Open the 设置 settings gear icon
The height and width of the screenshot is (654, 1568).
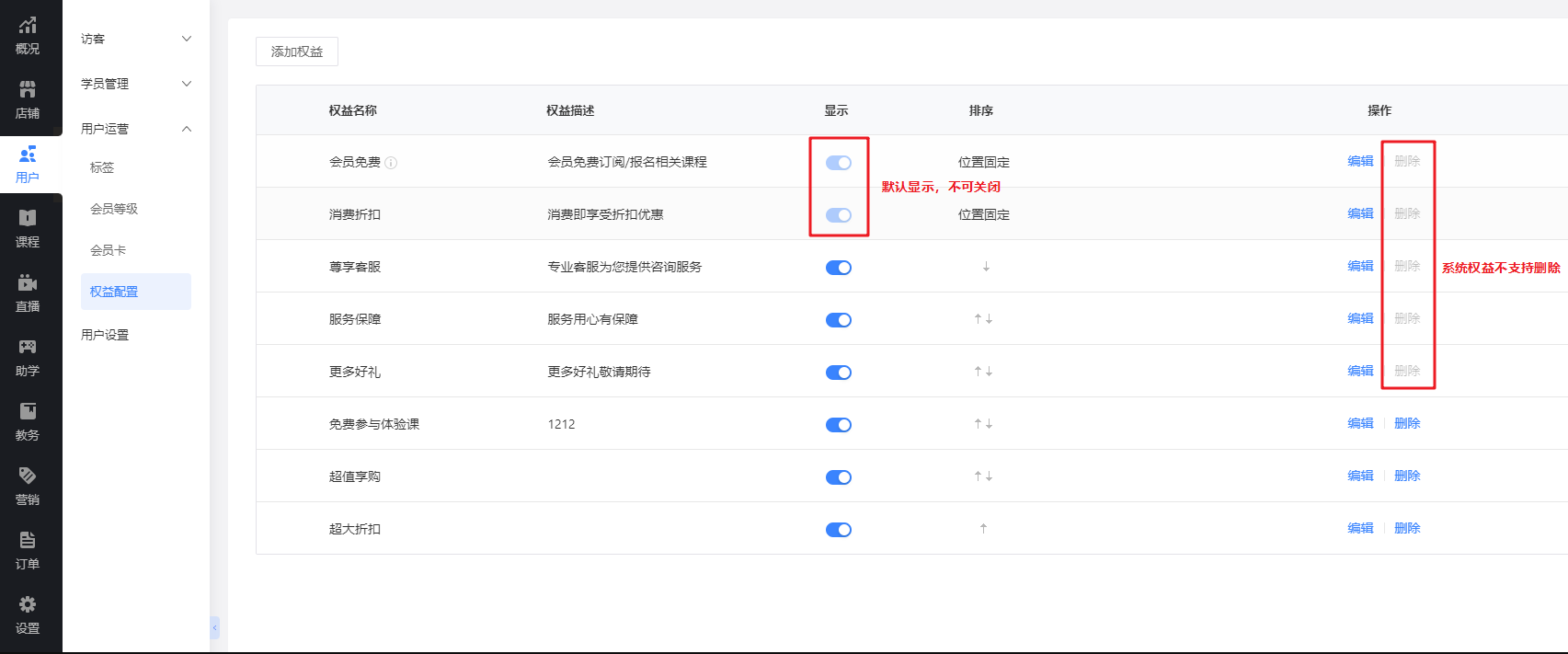point(28,605)
